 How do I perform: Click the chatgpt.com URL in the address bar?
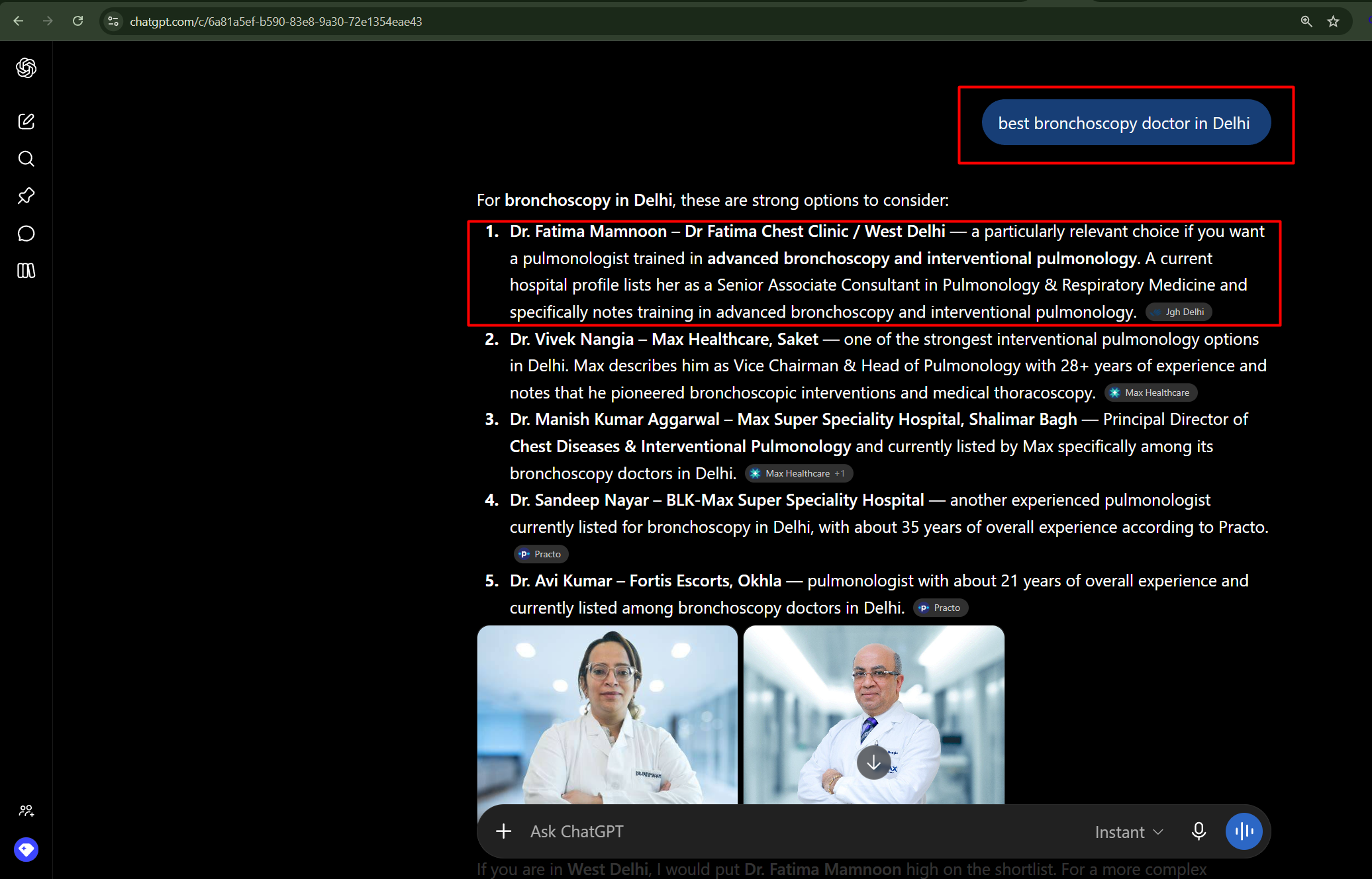[x=275, y=21]
